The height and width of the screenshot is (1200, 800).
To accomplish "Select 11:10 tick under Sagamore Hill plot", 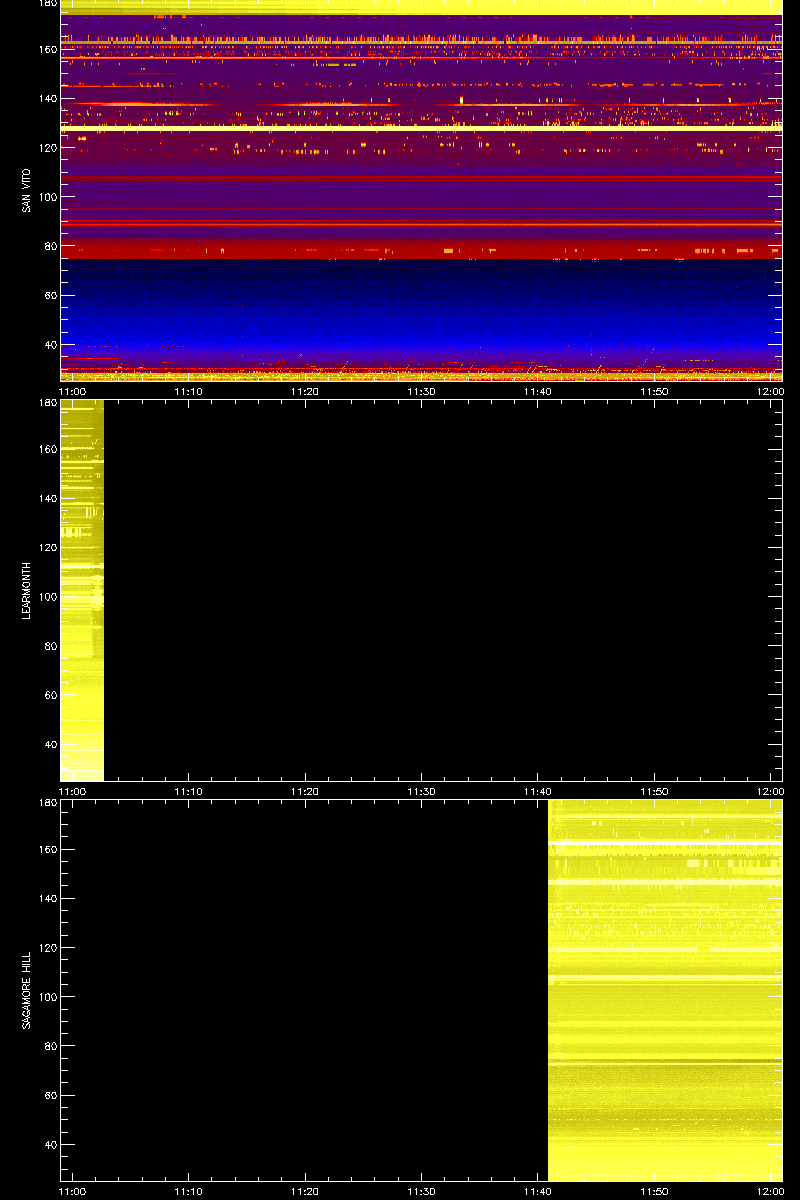I will coord(188,1191).
